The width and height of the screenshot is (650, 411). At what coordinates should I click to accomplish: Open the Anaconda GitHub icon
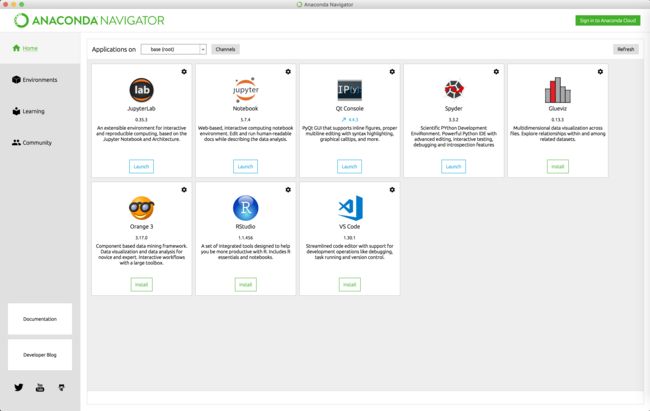click(x=61, y=387)
